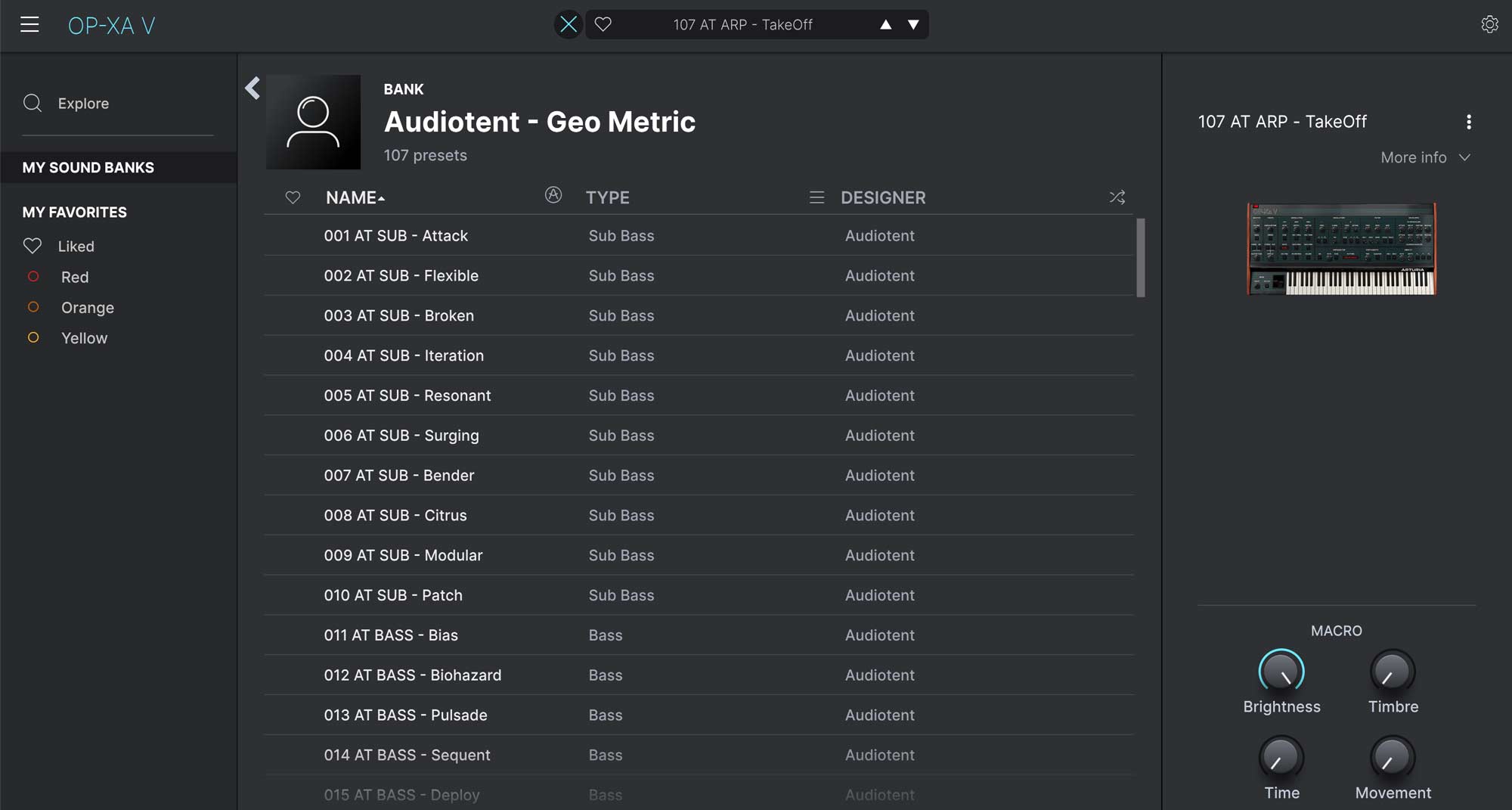The height and width of the screenshot is (810, 1512).
Task: Click the Brightness macro knob
Action: tap(1281, 672)
